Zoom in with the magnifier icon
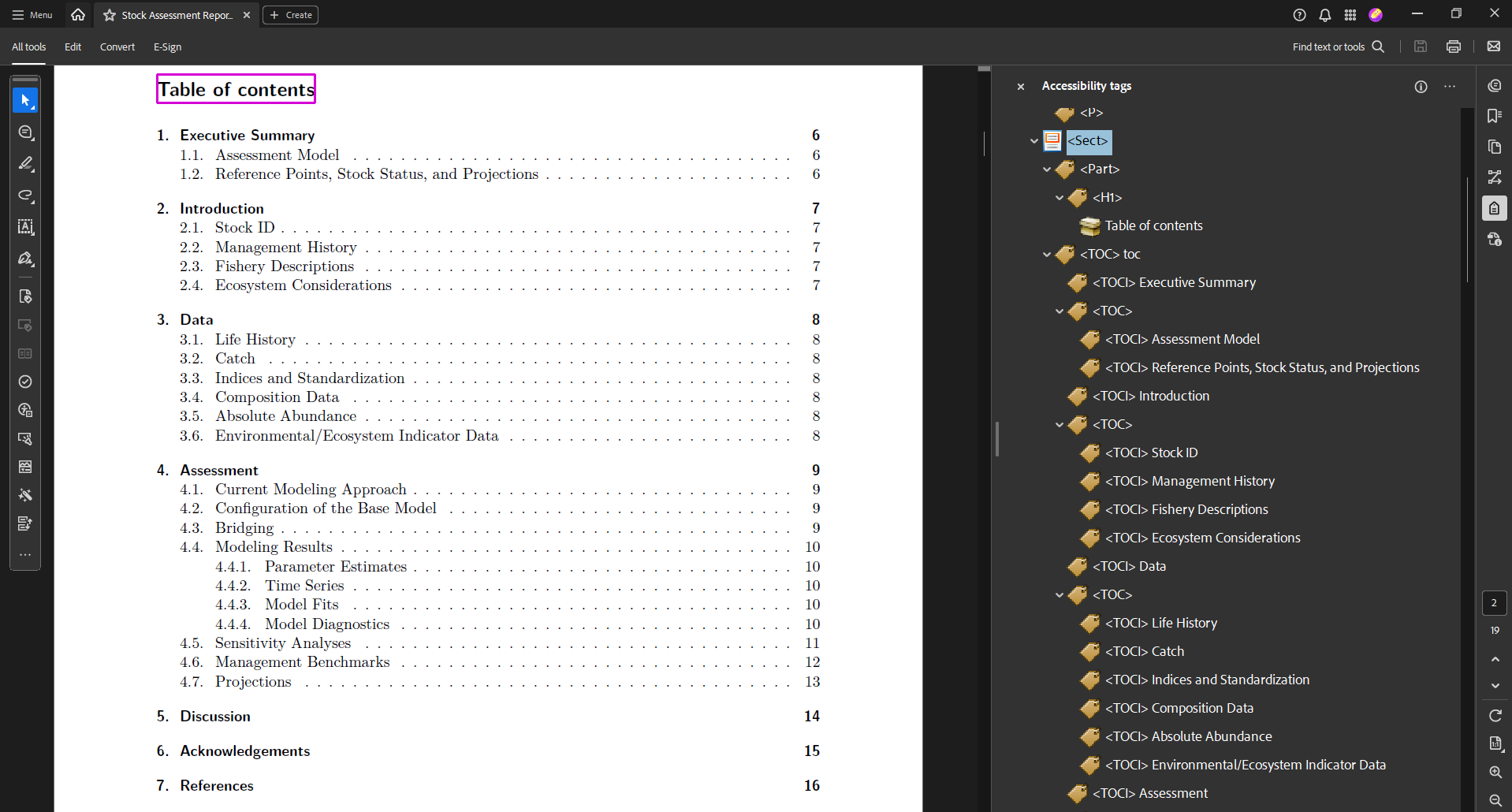Screen dimensions: 1512x812 click(1495, 773)
